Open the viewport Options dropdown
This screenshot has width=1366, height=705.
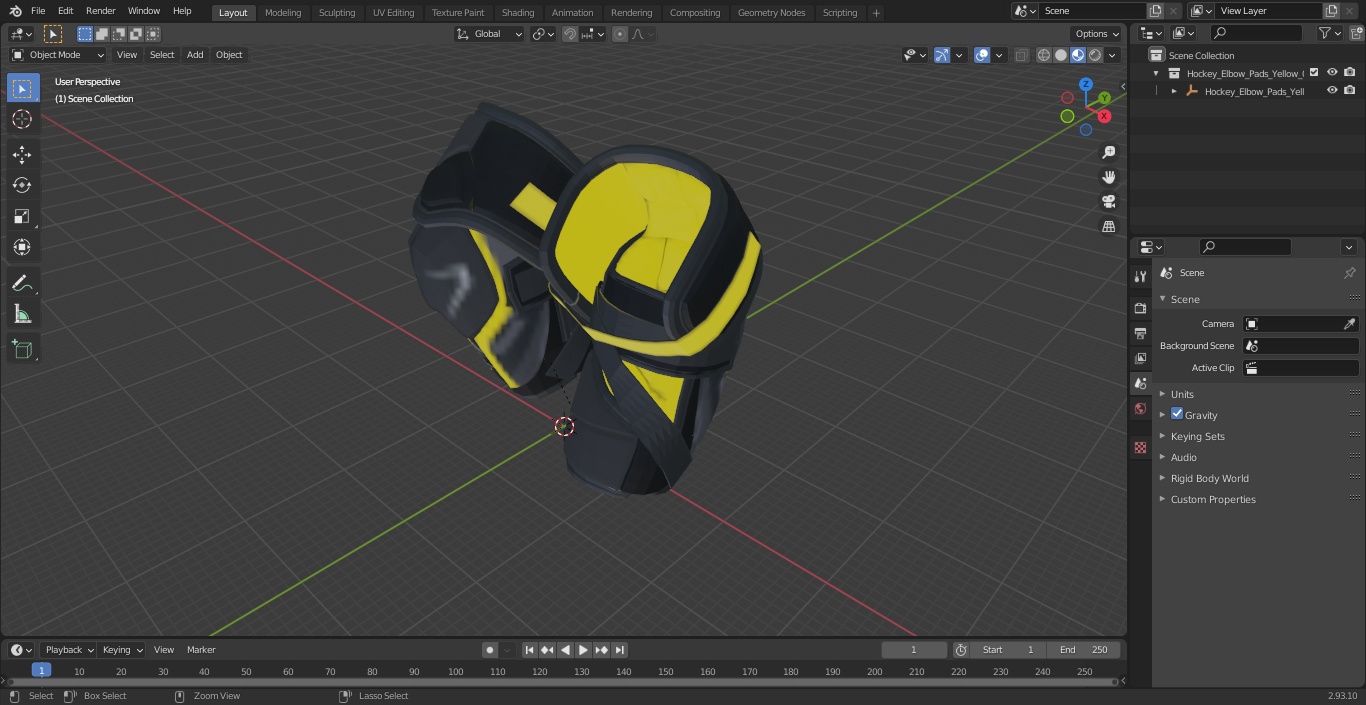pos(1097,34)
